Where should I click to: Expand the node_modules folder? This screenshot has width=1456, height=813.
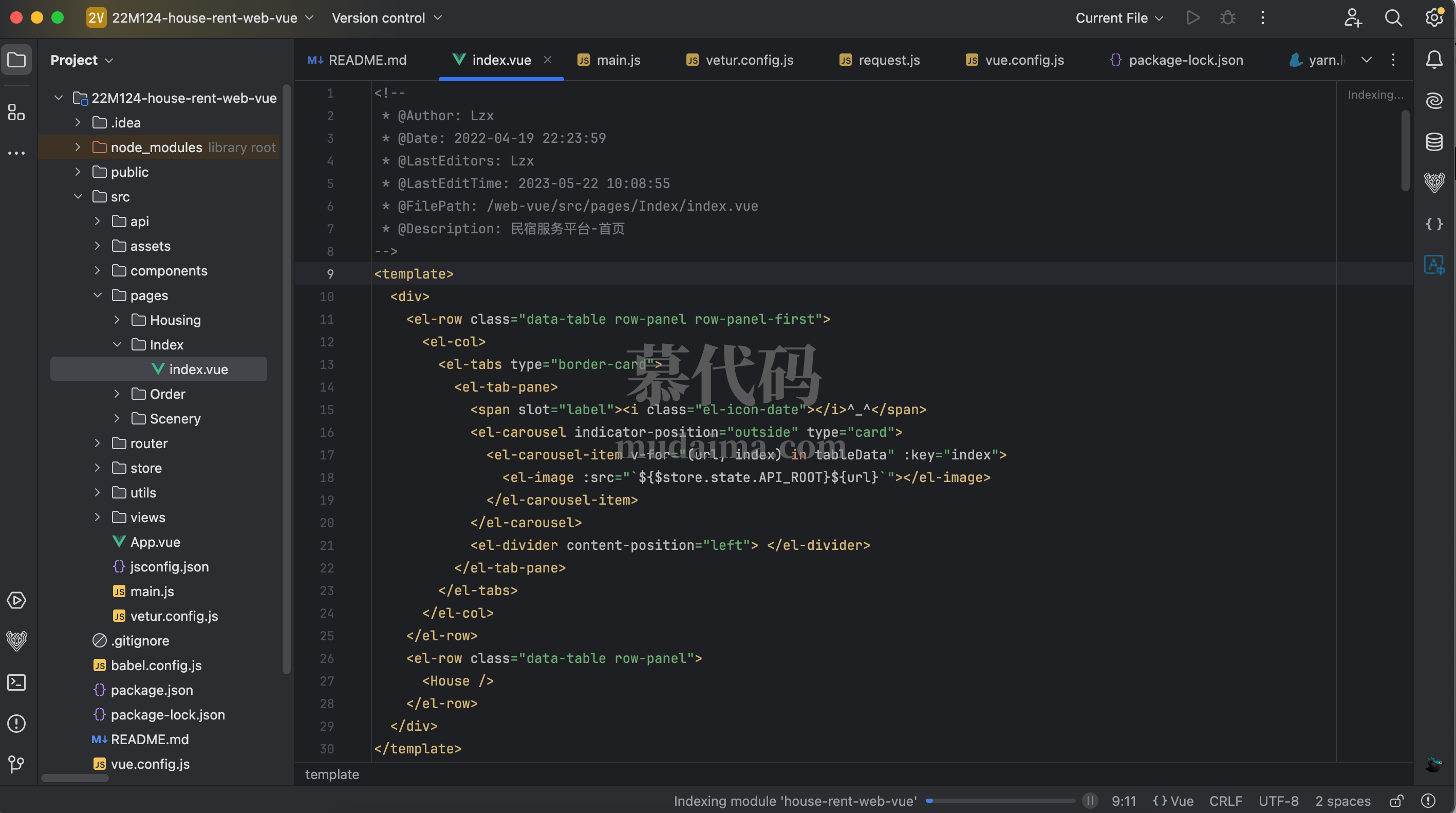[x=78, y=147]
